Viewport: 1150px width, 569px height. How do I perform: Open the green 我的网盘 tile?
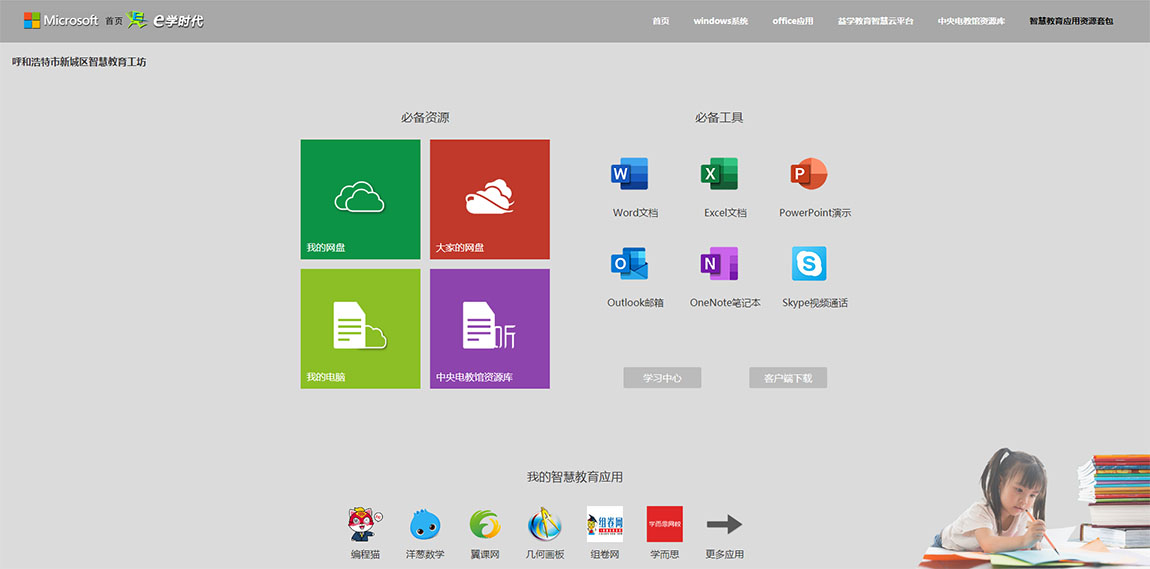[360, 199]
